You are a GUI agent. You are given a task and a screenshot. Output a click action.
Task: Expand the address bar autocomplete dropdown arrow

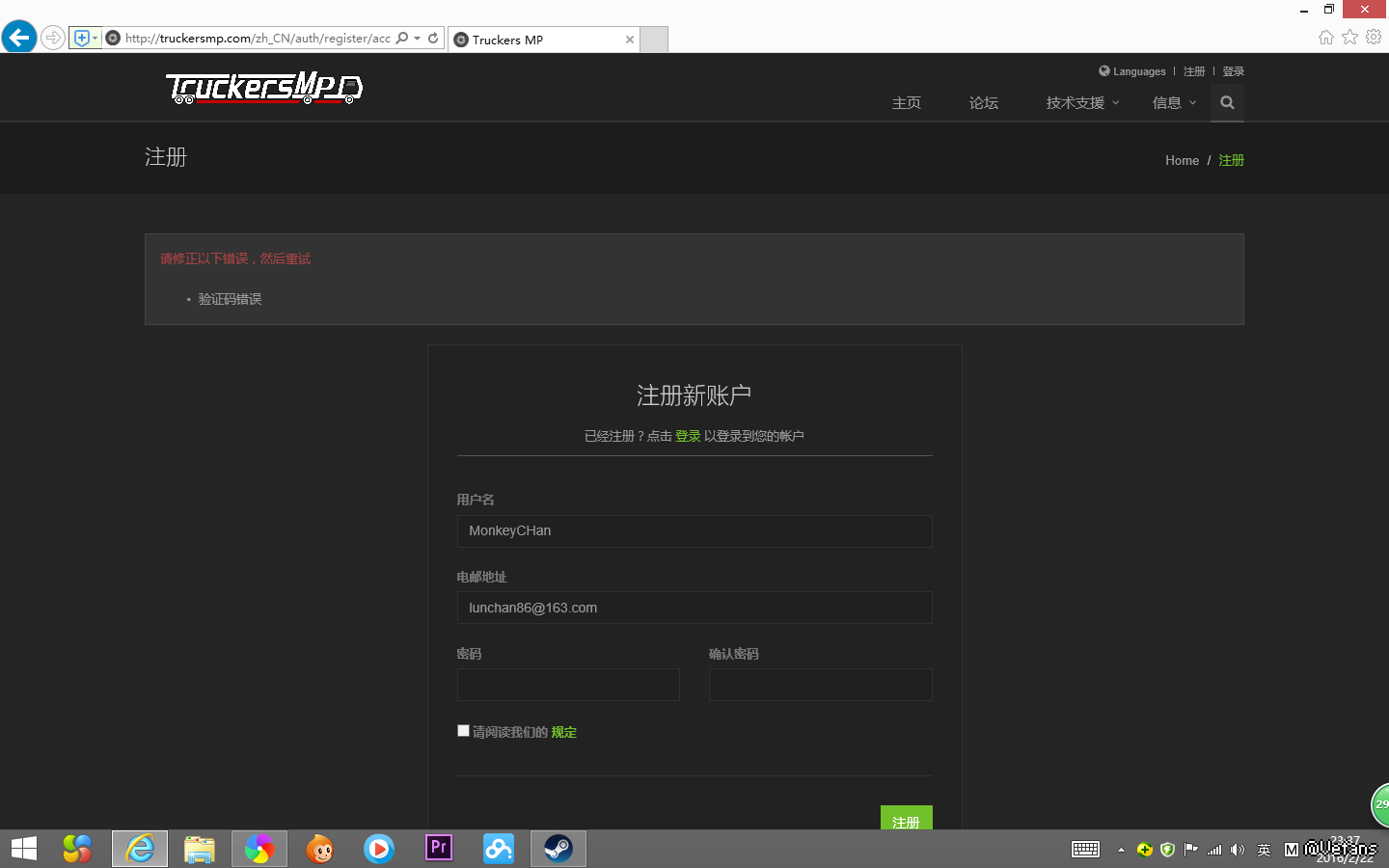[x=417, y=39]
